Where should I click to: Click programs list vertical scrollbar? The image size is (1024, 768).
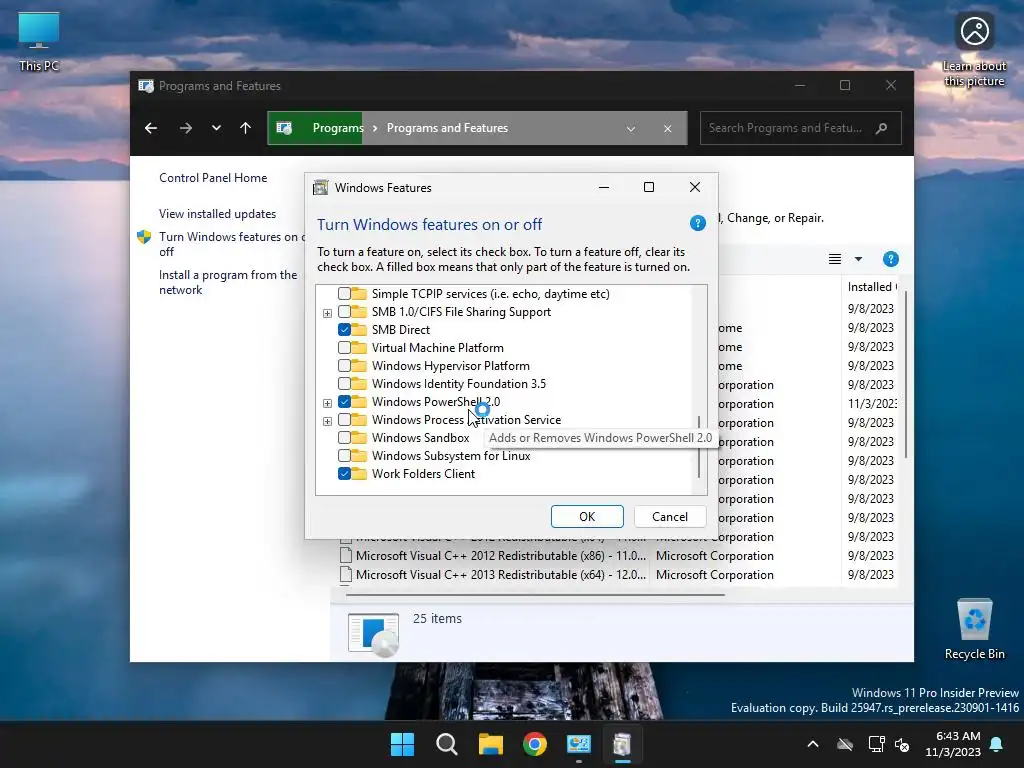click(905, 375)
